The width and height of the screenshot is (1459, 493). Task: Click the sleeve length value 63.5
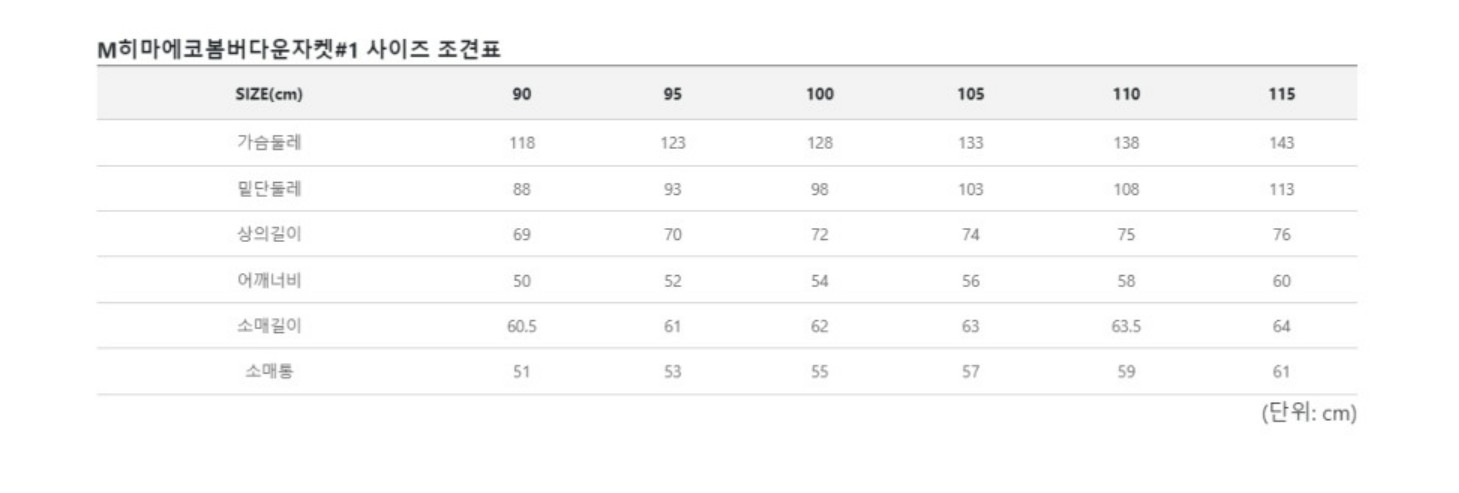[1126, 327]
